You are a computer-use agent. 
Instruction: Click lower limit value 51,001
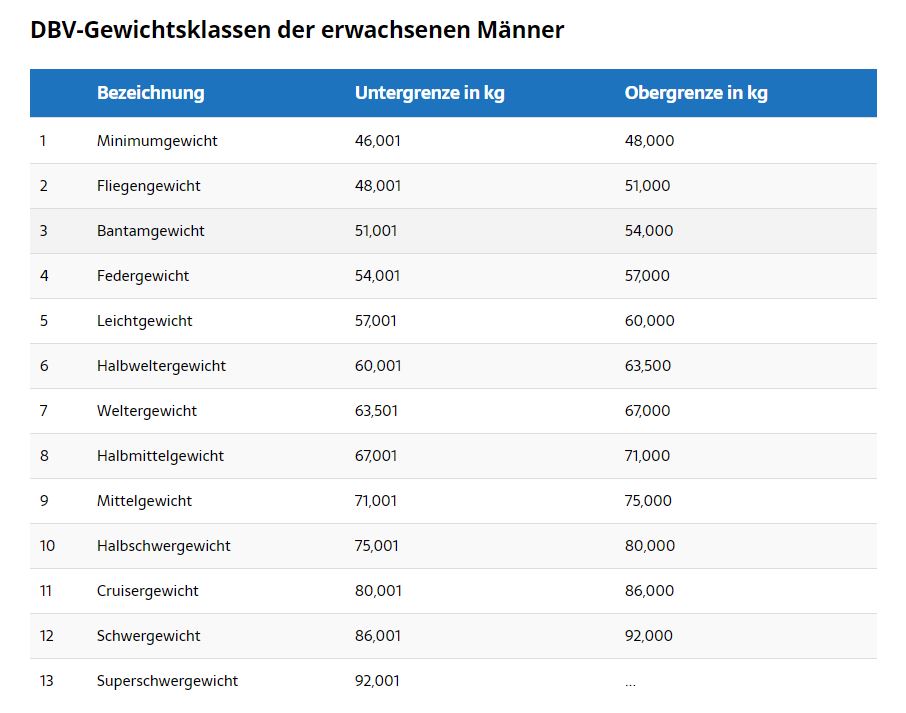376,231
